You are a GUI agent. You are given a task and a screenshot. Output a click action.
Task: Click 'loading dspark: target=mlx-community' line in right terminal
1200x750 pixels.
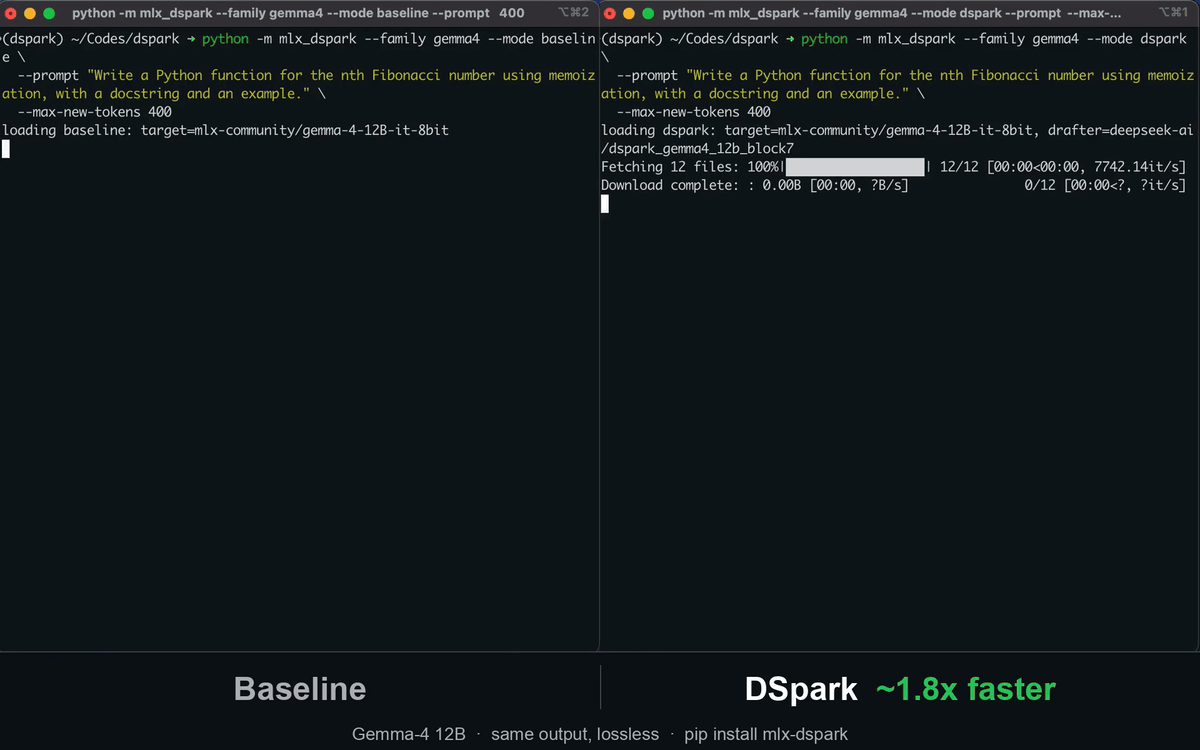click(x=897, y=131)
